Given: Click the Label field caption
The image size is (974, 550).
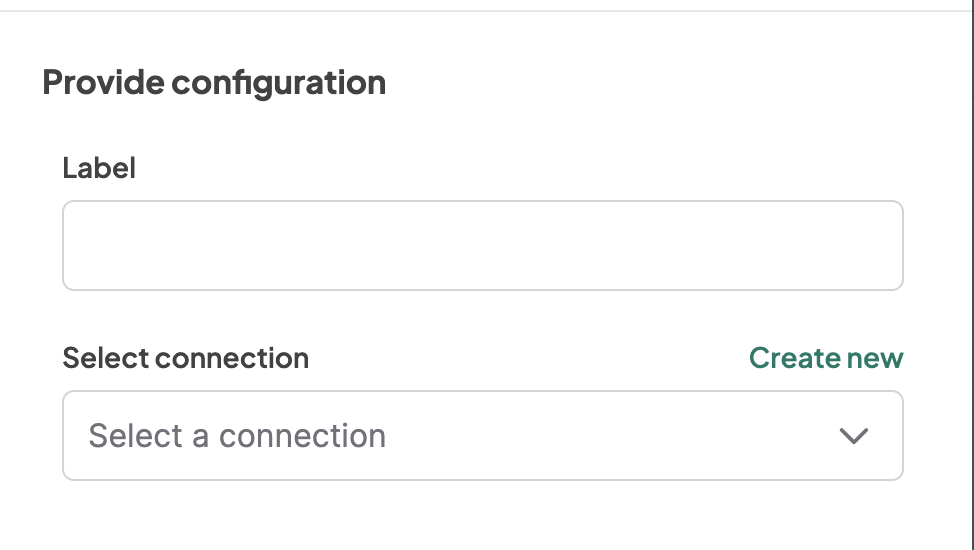Looking at the screenshot, I should coord(99,168).
